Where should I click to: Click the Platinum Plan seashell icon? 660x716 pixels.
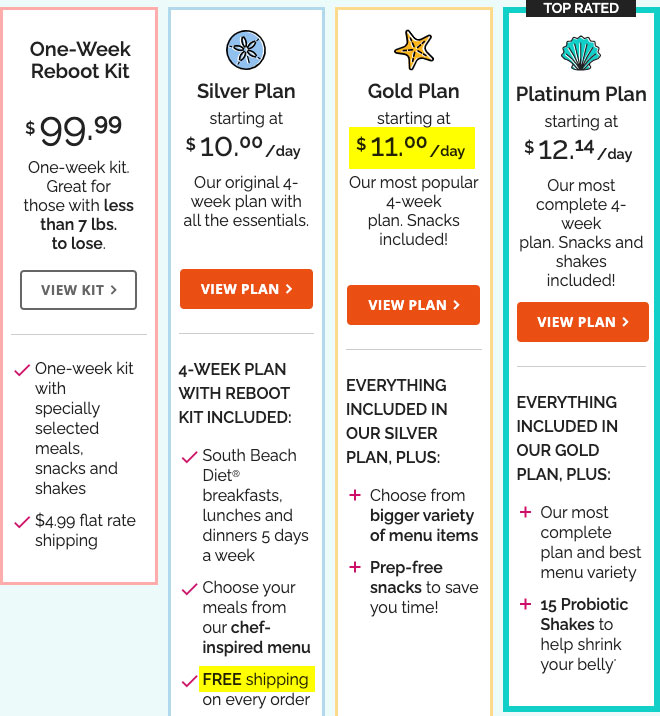coord(581,53)
